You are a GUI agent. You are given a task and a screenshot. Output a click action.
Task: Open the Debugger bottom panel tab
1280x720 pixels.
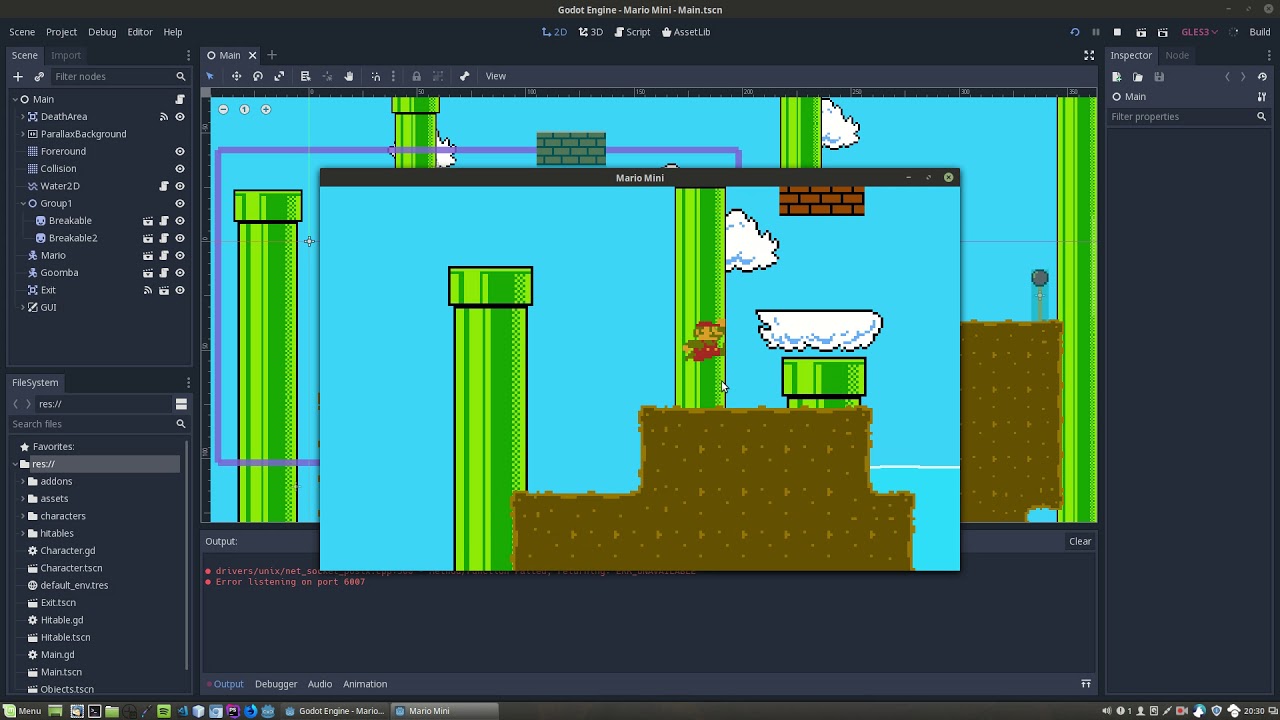276,684
